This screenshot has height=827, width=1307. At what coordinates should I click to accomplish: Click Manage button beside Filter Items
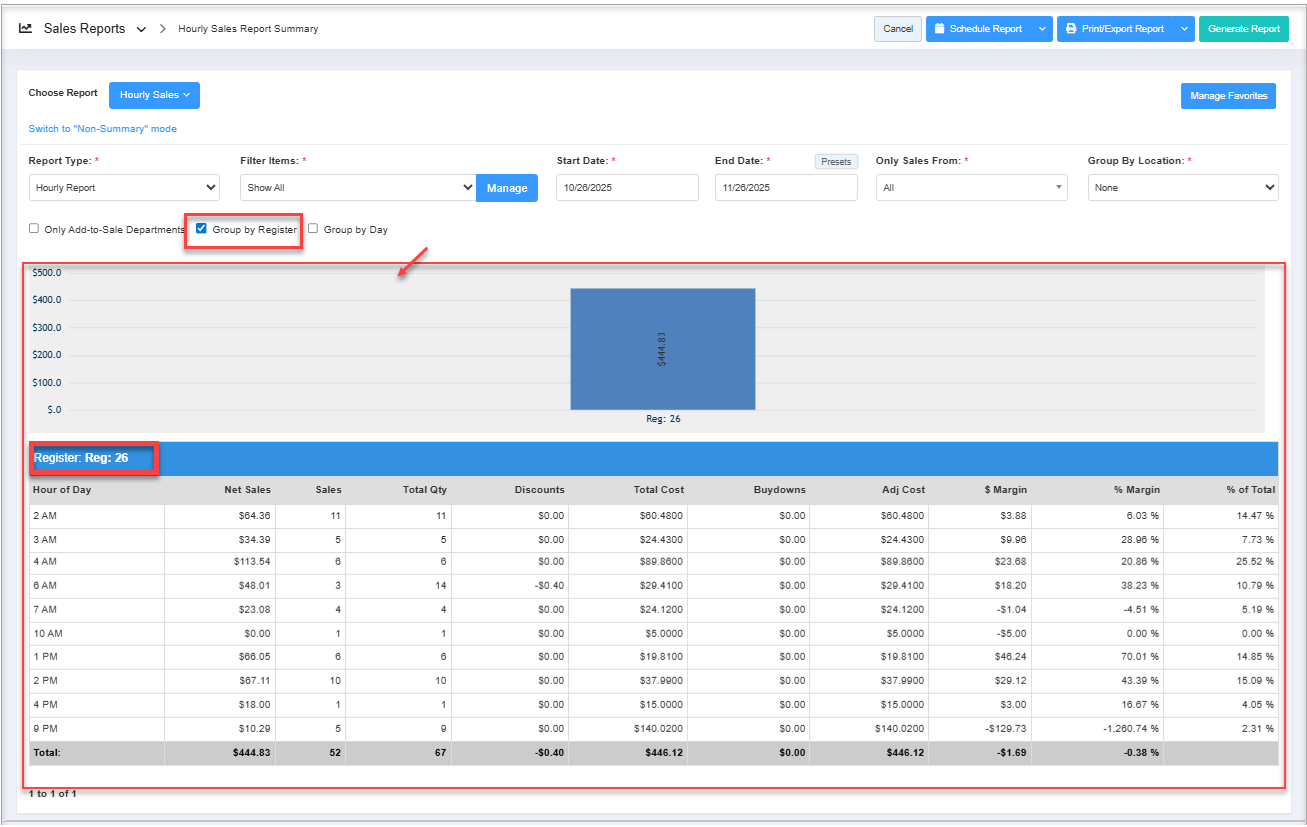pyautogui.click(x=506, y=188)
